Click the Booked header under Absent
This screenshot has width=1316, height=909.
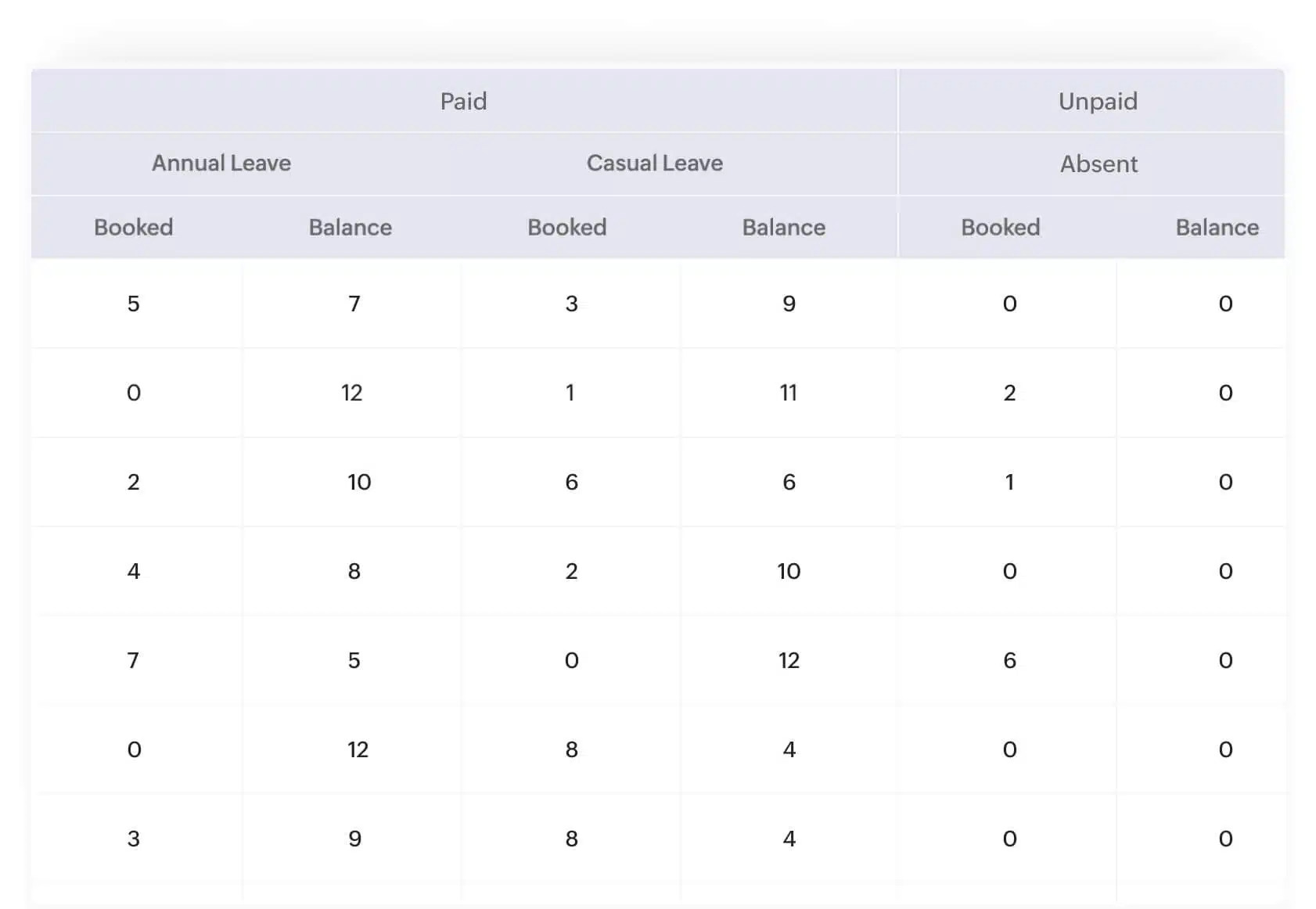pos(1001,227)
